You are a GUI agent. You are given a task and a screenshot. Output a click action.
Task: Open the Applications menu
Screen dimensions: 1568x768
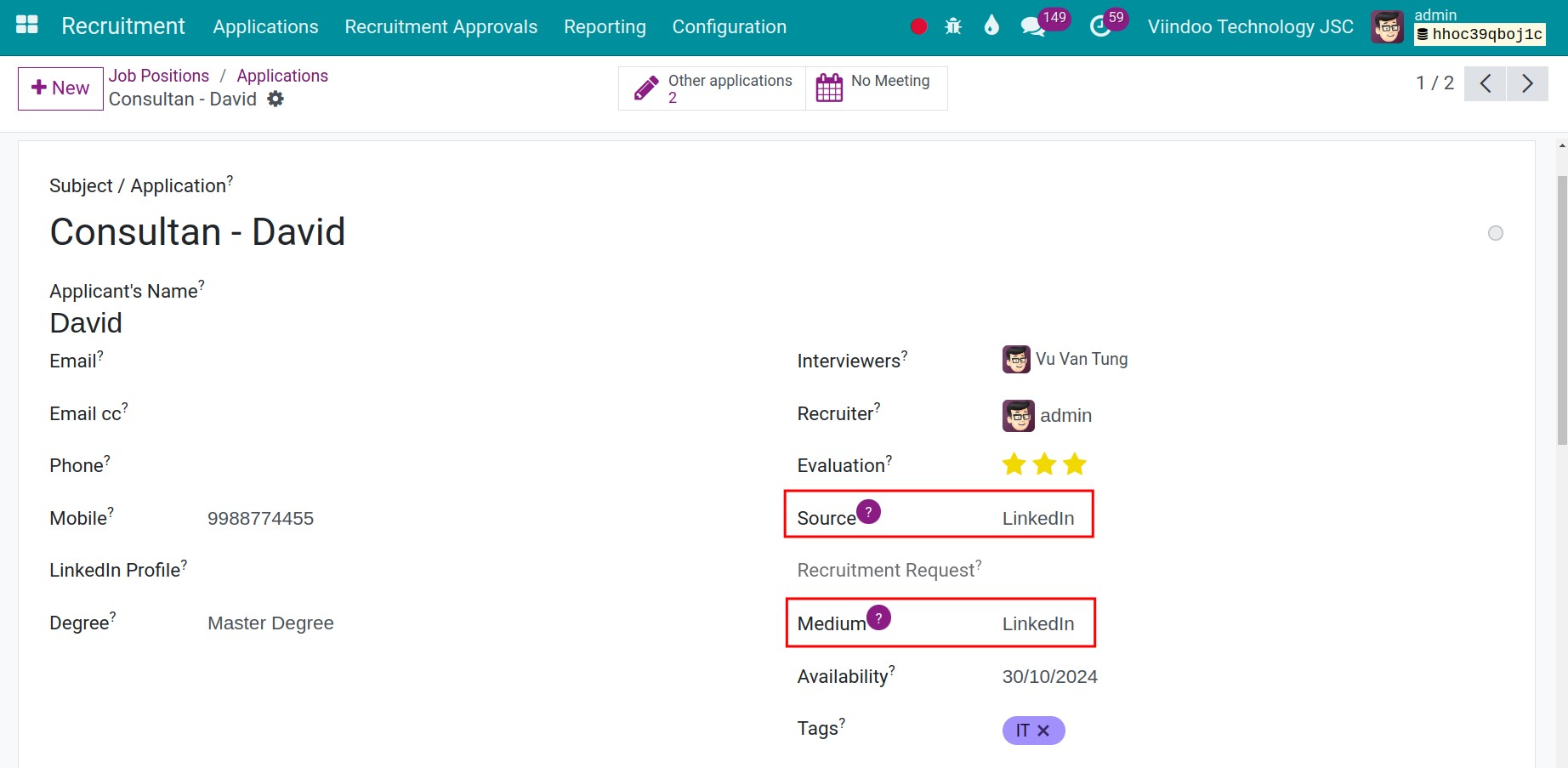(x=265, y=26)
